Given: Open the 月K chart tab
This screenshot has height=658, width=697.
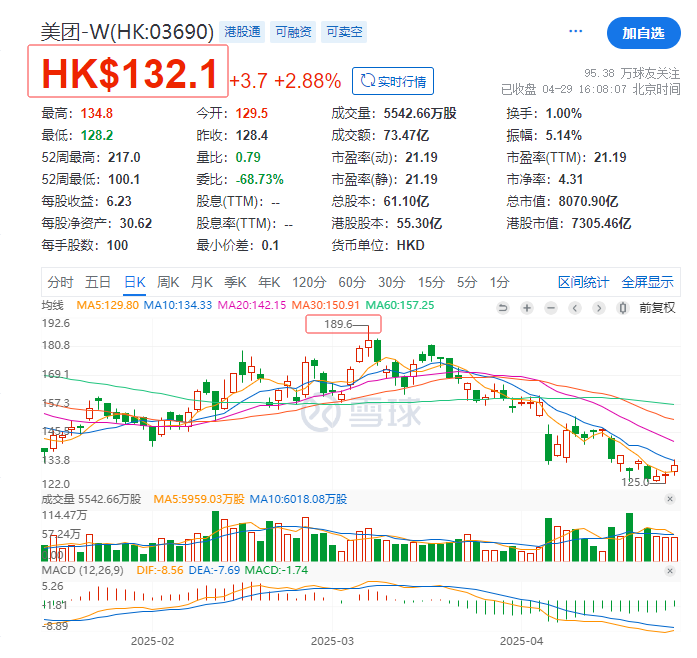Looking at the screenshot, I should 201,282.
